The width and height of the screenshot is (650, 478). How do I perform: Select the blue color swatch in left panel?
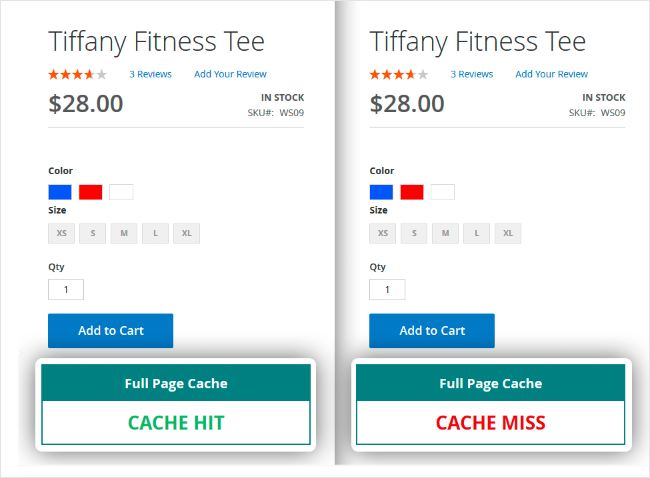pyautogui.click(x=60, y=192)
